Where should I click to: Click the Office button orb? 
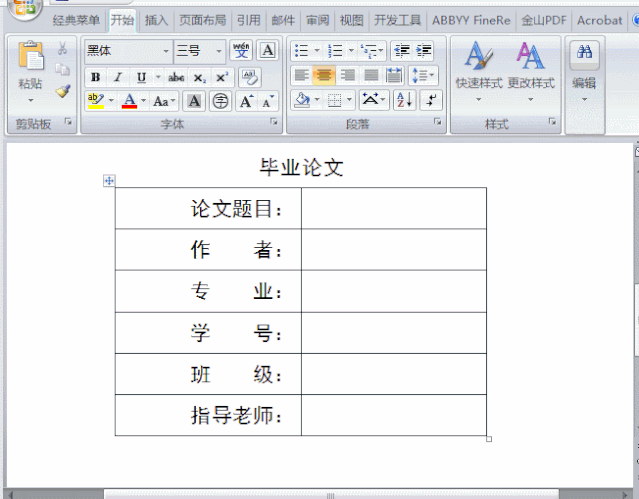click(x=25, y=8)
